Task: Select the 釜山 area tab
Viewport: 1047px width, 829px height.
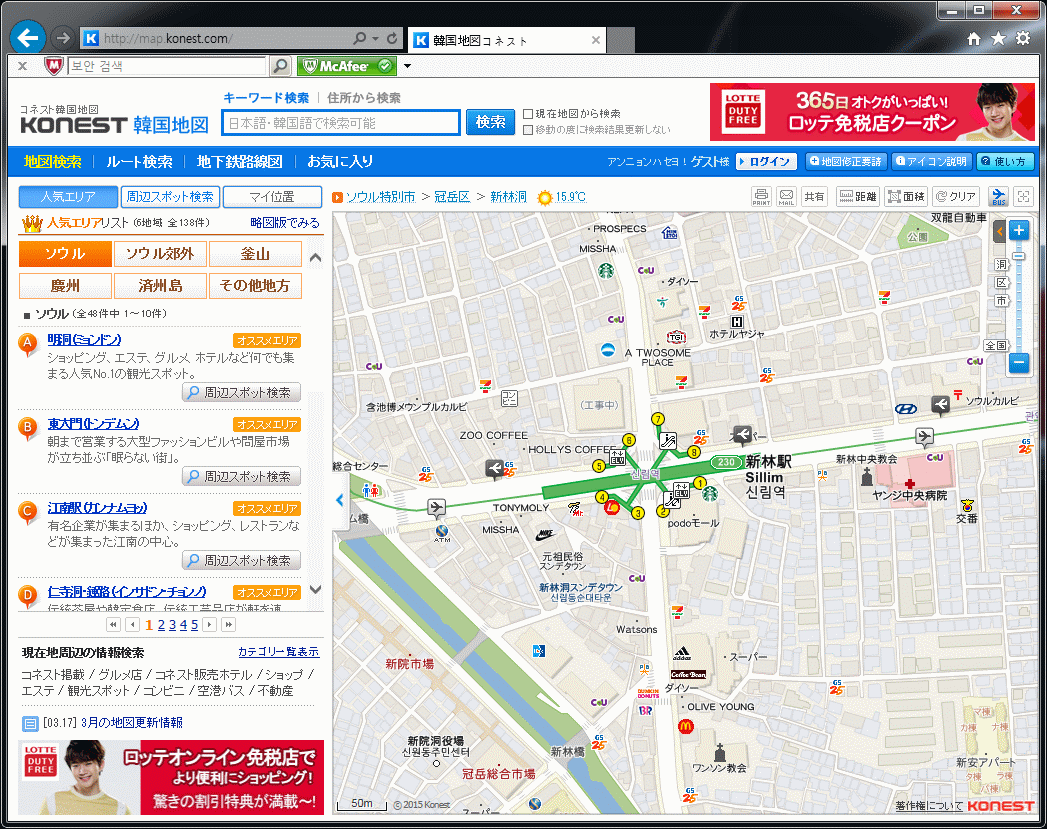Action: pos(255,254)
